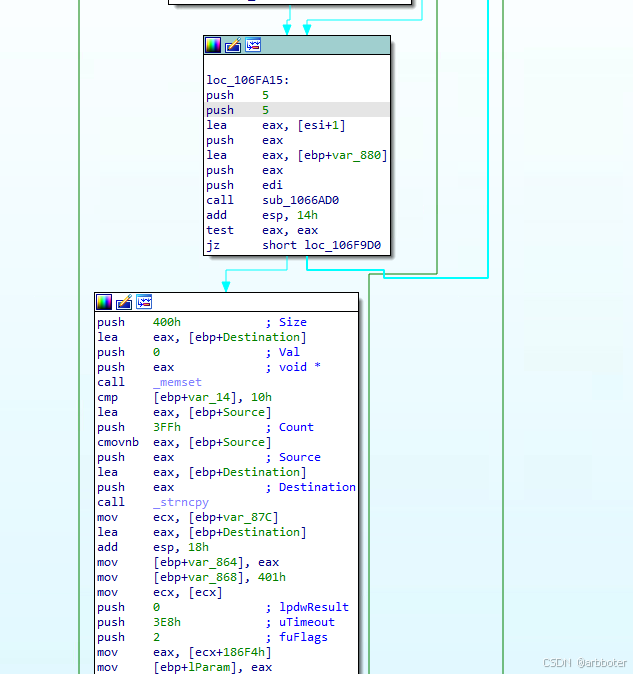Viewport: 633px width, 674px height.
Task: Click the '; fuFlags' comment
Action: (x=296, y=637)
